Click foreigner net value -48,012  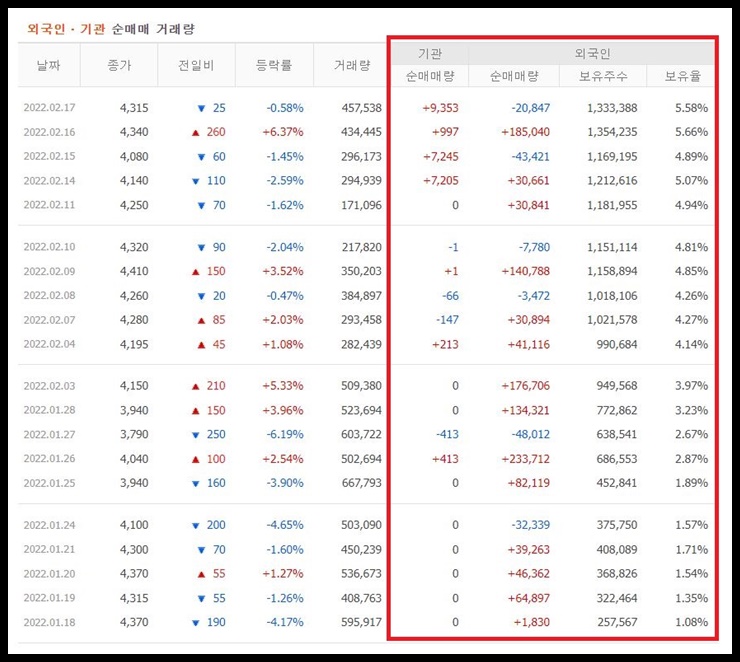[x=530, y=435]
